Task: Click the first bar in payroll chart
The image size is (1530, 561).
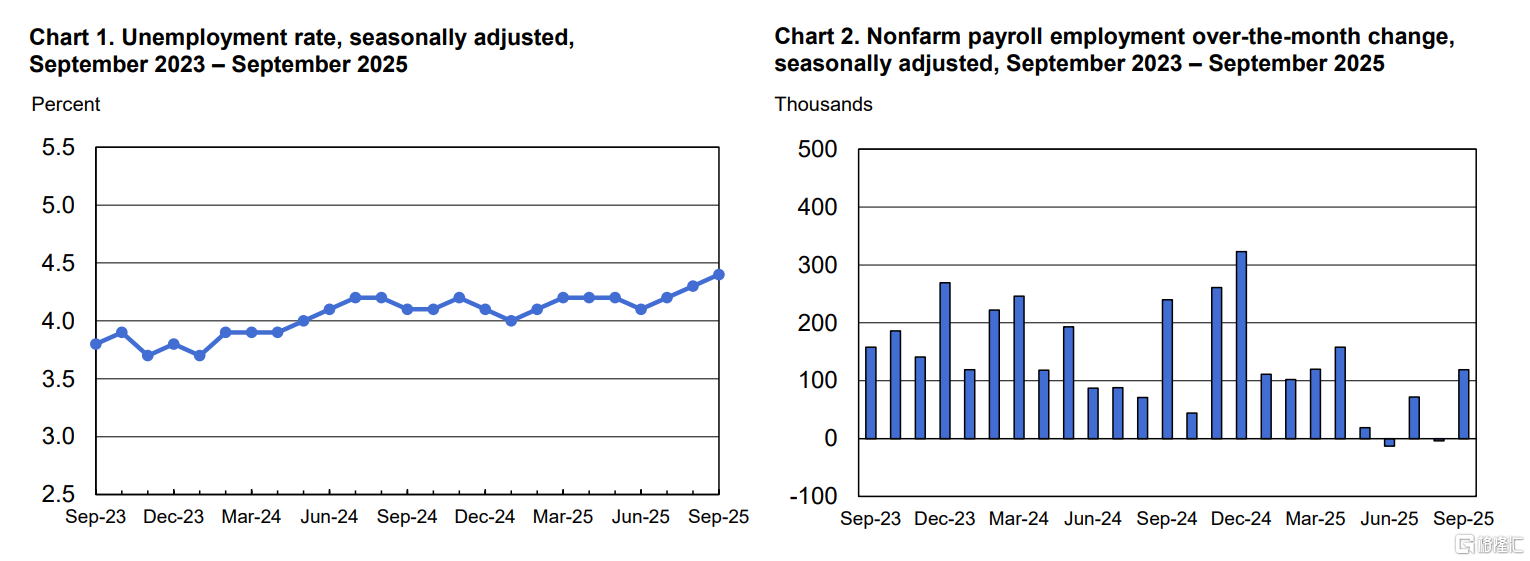Action: point(870,392)
